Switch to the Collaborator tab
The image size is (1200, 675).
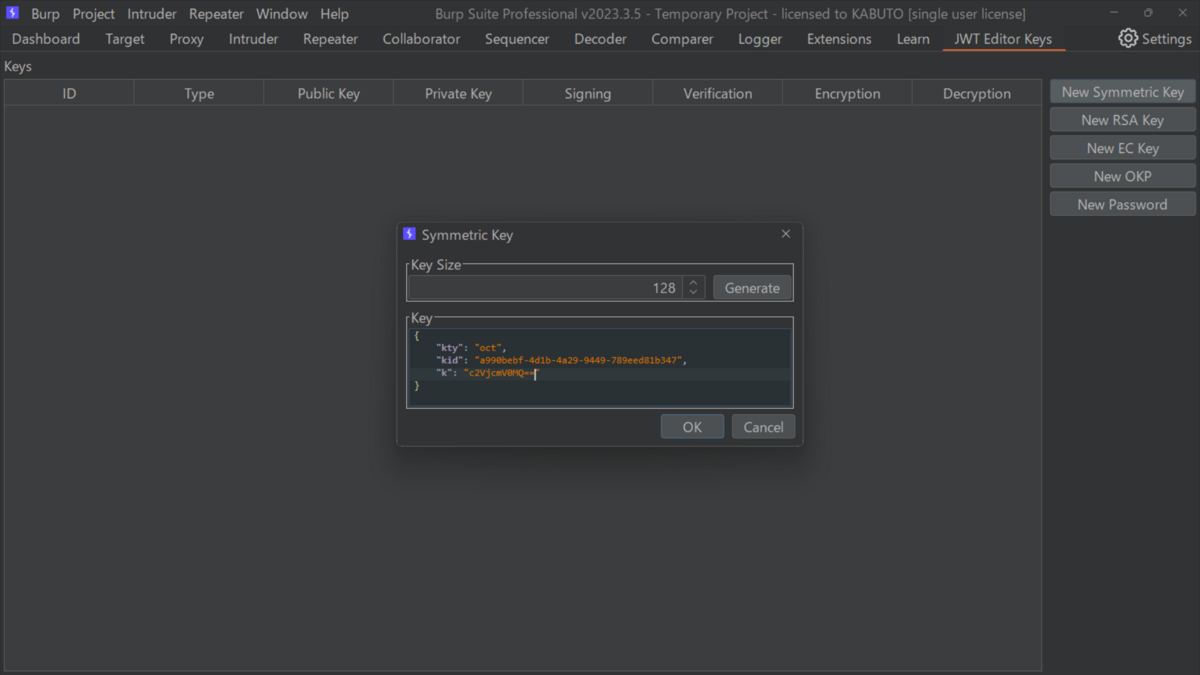(421, 39)
